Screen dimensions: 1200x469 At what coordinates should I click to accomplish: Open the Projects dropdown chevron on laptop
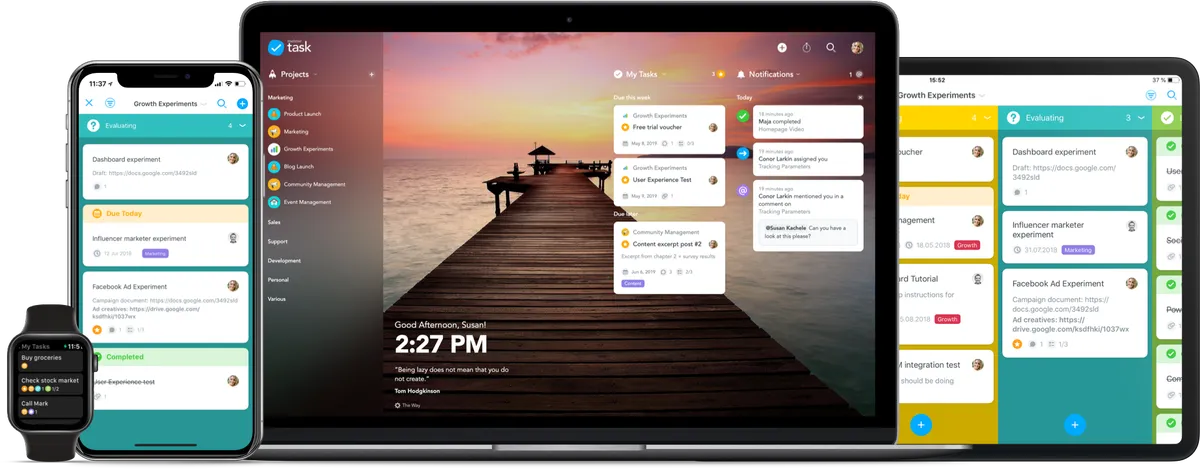315,75
